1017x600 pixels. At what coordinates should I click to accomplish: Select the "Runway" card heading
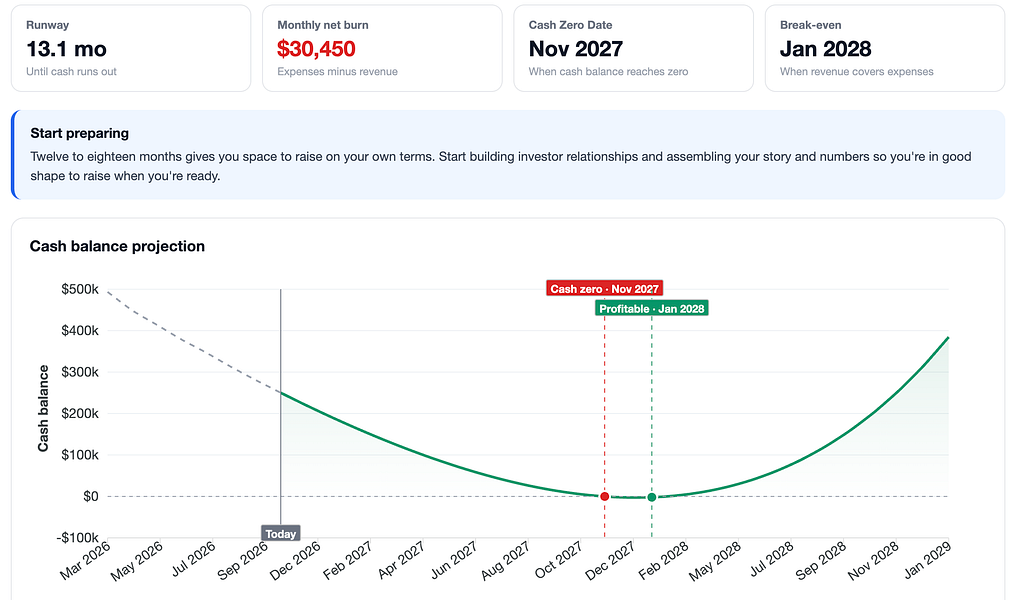coord(47,25)
